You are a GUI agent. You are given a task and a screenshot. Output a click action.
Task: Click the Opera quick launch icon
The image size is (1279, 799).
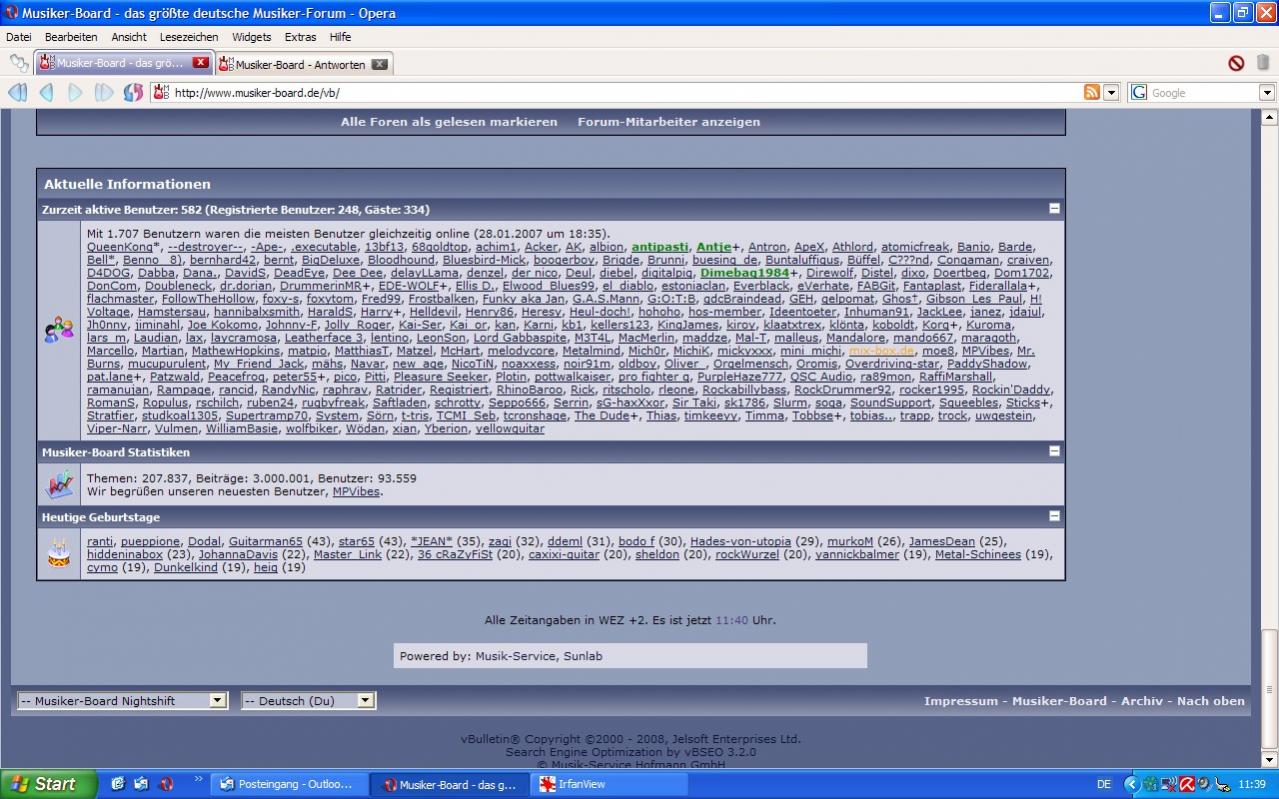(x=166, y=785)
